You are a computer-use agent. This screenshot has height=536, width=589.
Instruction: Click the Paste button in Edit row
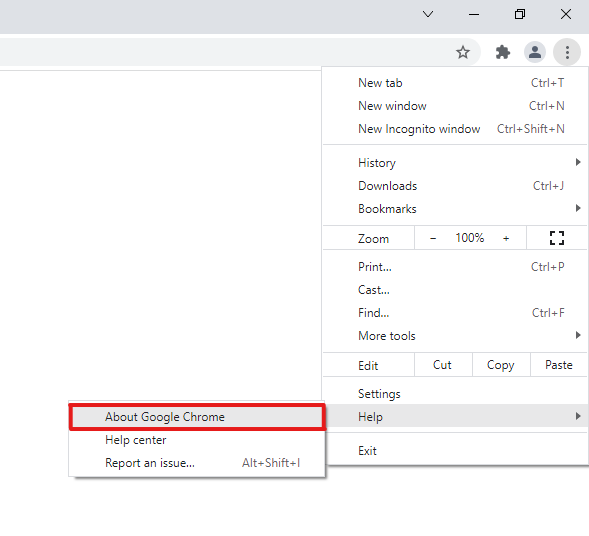(559, 365)
